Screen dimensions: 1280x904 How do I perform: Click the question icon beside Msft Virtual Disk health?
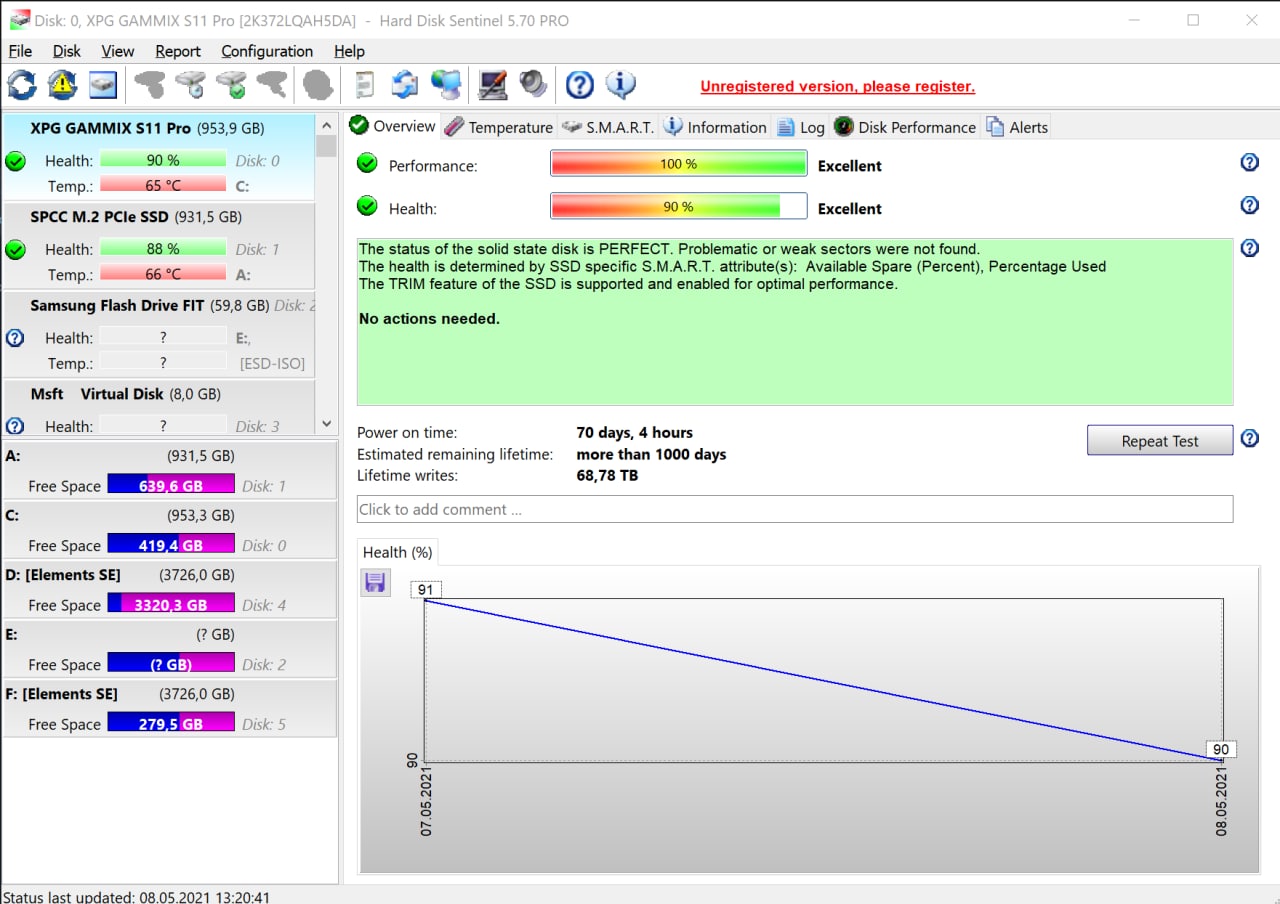15,426
